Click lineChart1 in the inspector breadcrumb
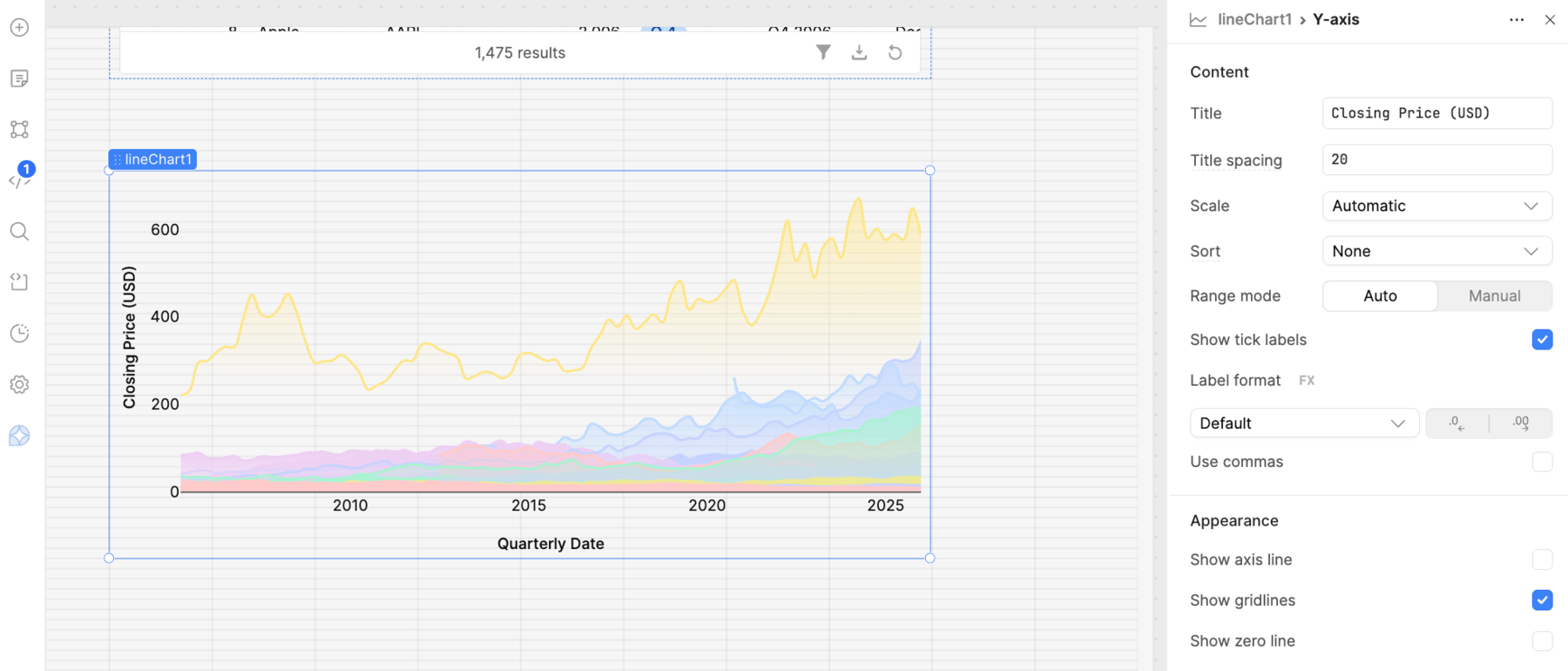The width and height of the screenshot is (1568, 671). [1254, 19]
